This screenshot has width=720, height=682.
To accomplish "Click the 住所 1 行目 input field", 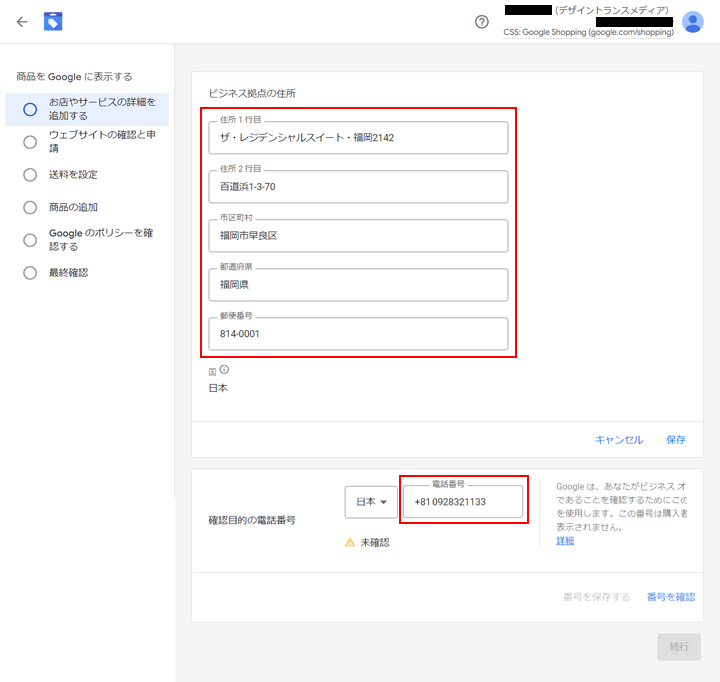I will [358, 138].
